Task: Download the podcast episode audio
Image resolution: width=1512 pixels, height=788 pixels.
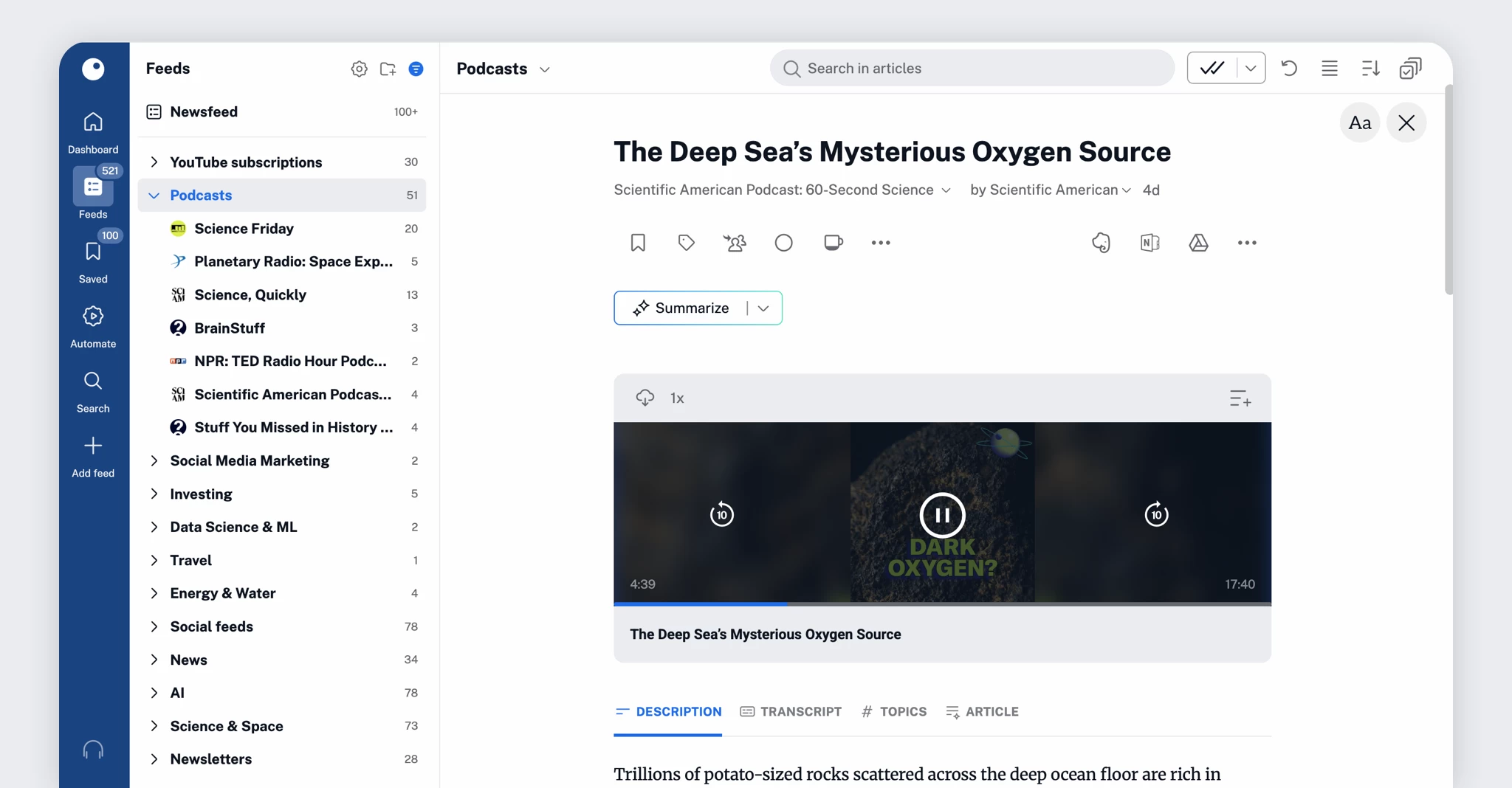Action: (645, 398)
